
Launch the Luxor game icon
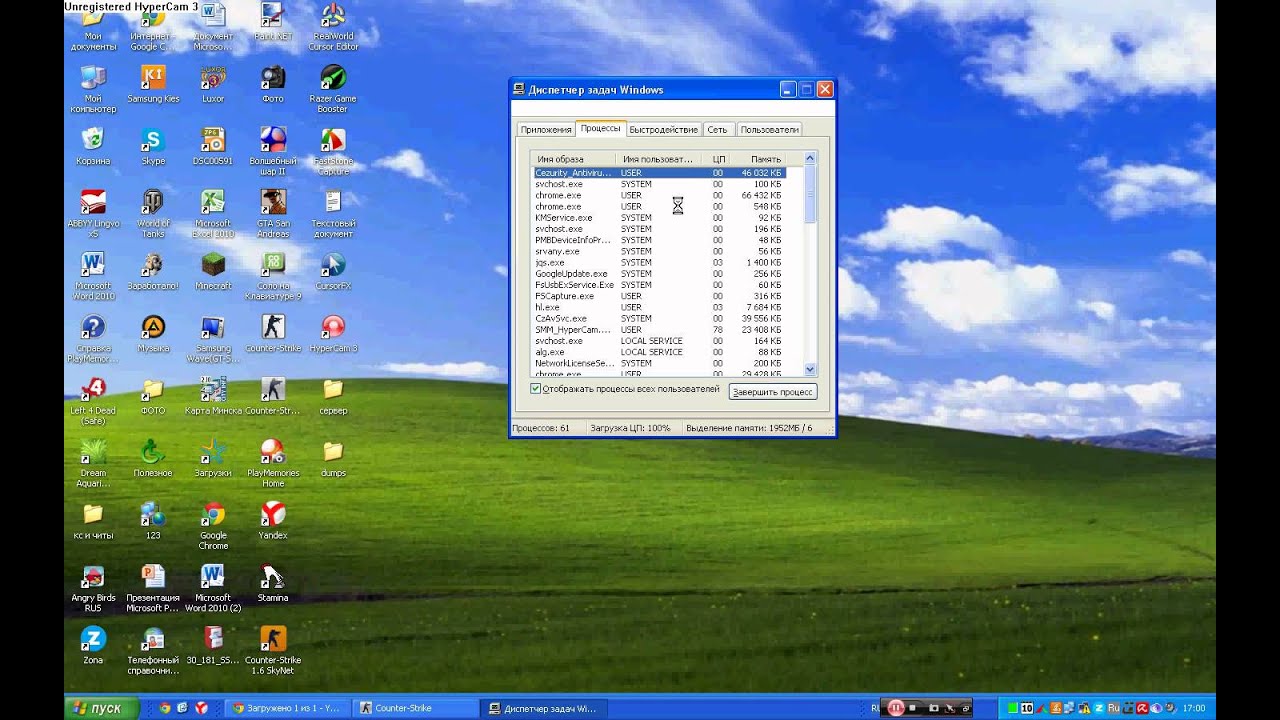tap(213, 84)
